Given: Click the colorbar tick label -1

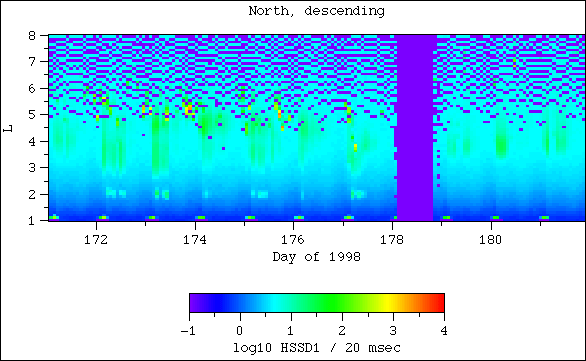Looking at the screenshot, I should point(188,331).
